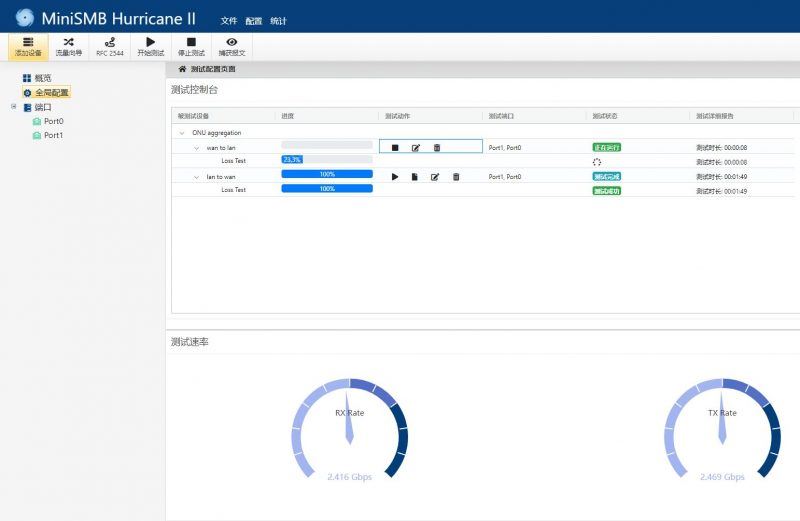This screenshot has height=521, width=800.
Task: Edit the lan to wan test
Action: 435,177
